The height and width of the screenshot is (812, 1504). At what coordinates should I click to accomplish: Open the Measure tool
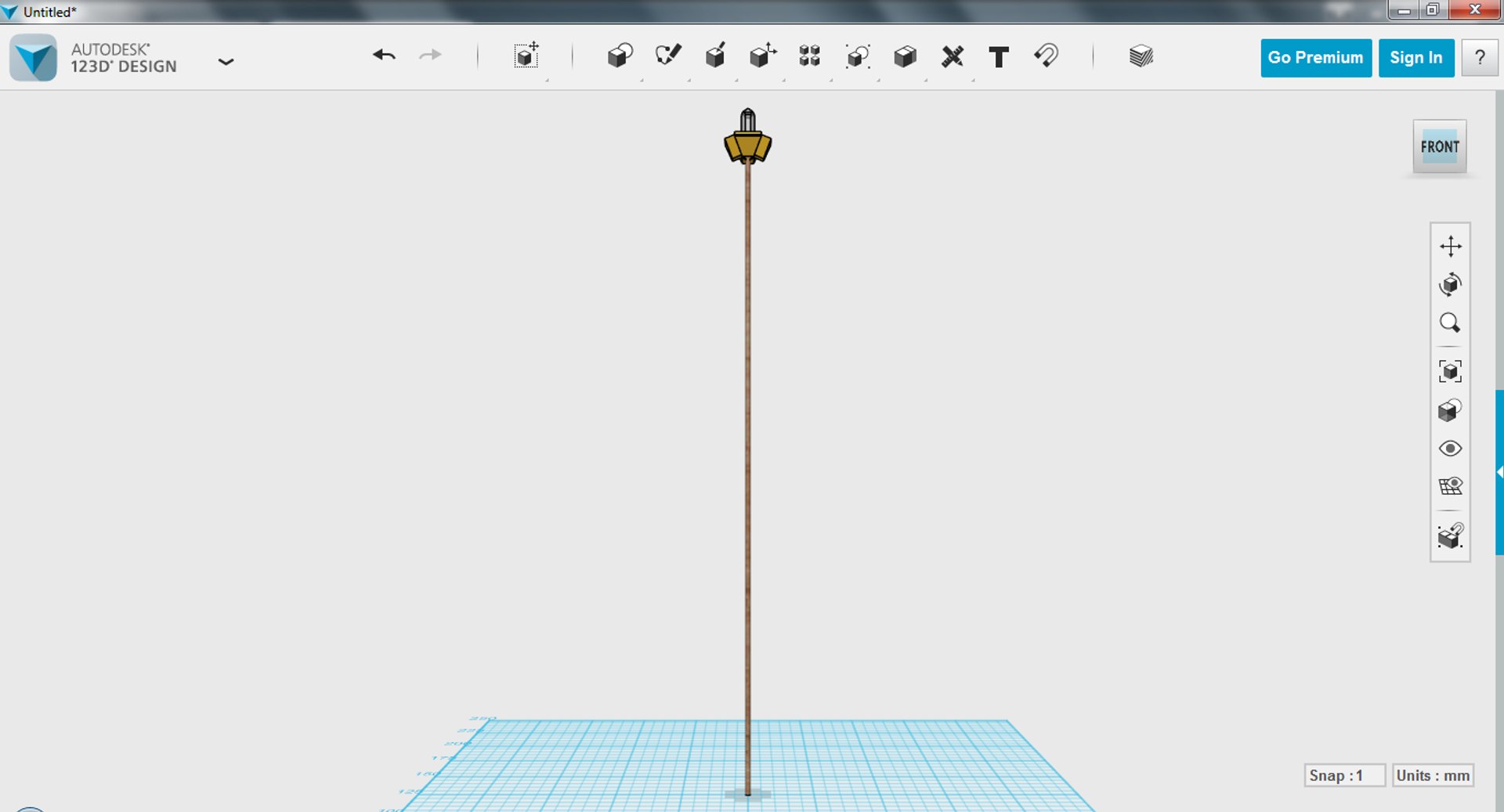(953, 56)
